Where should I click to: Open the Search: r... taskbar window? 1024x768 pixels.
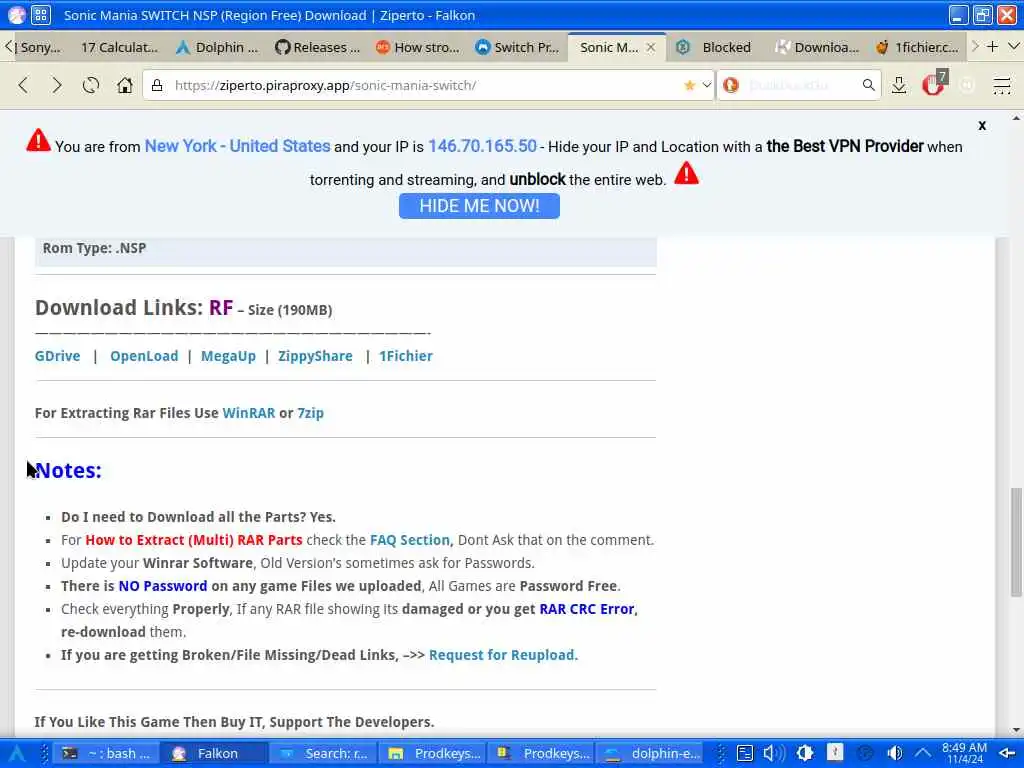323,754
